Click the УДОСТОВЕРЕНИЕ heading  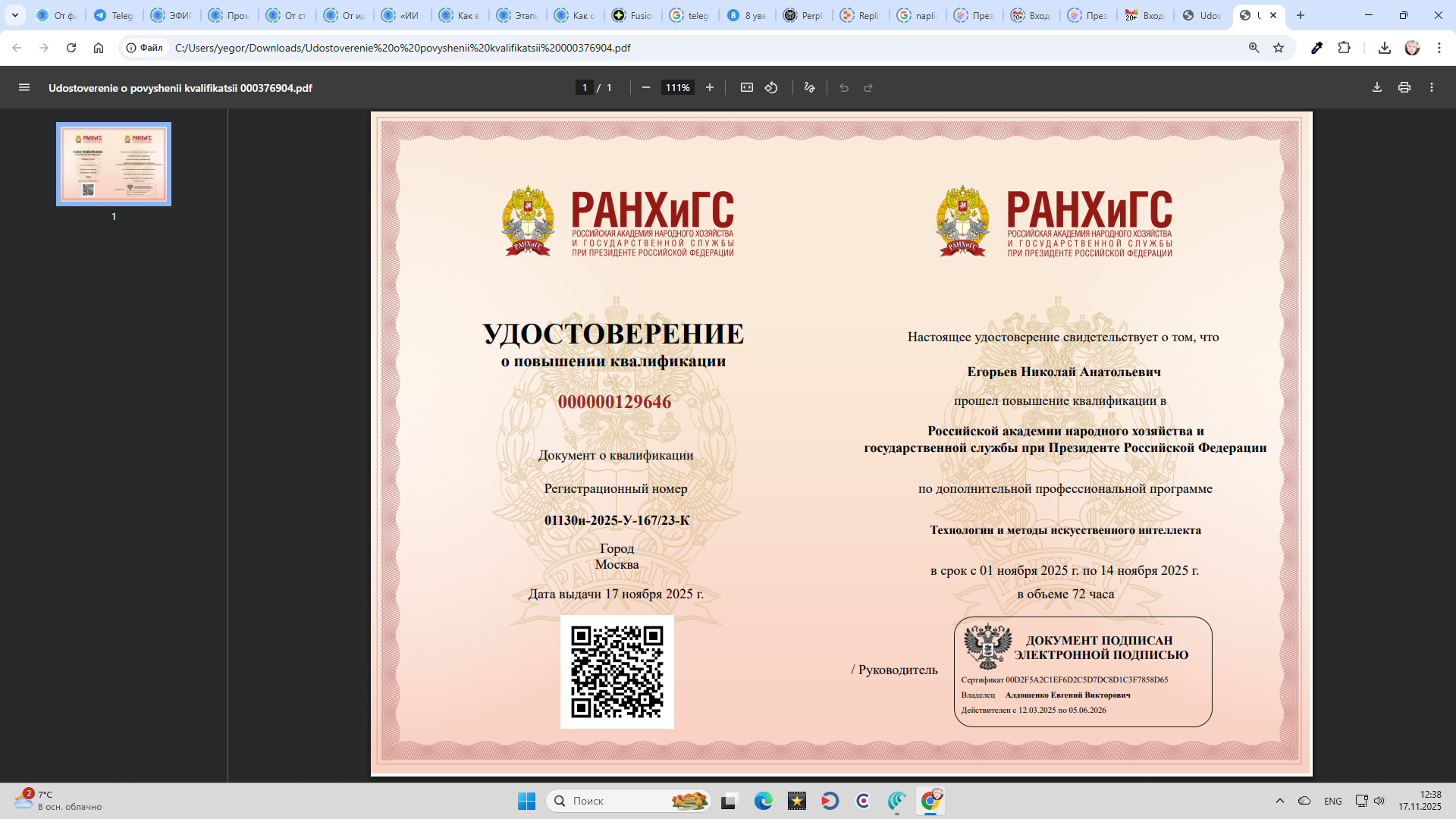(x=613, y=334)
